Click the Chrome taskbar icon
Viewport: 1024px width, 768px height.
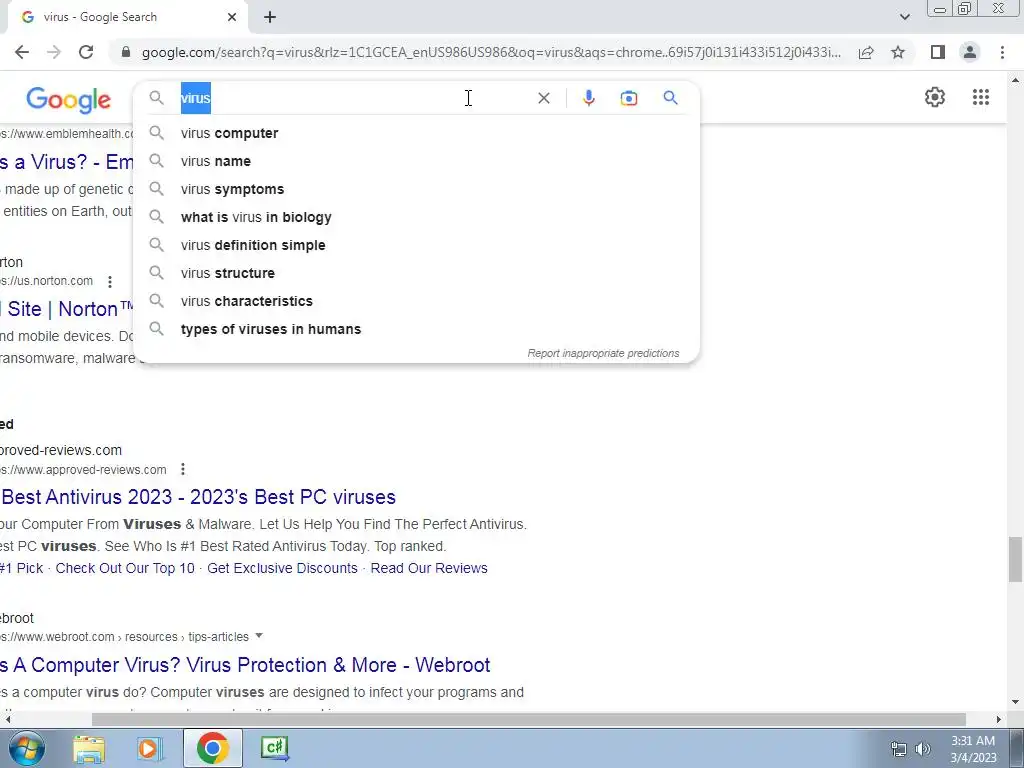click(213, 748)
